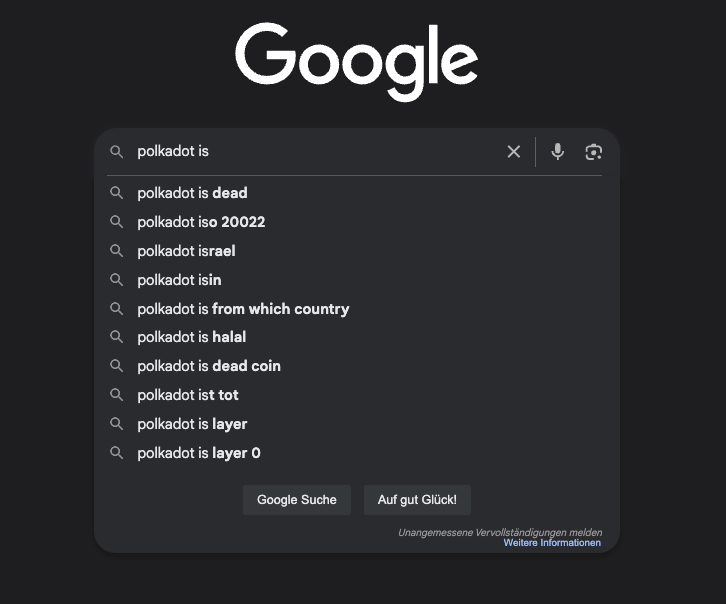Click the voice search microphone icon
This screenshot has height=604, width=726.
[x=558, y=151]
